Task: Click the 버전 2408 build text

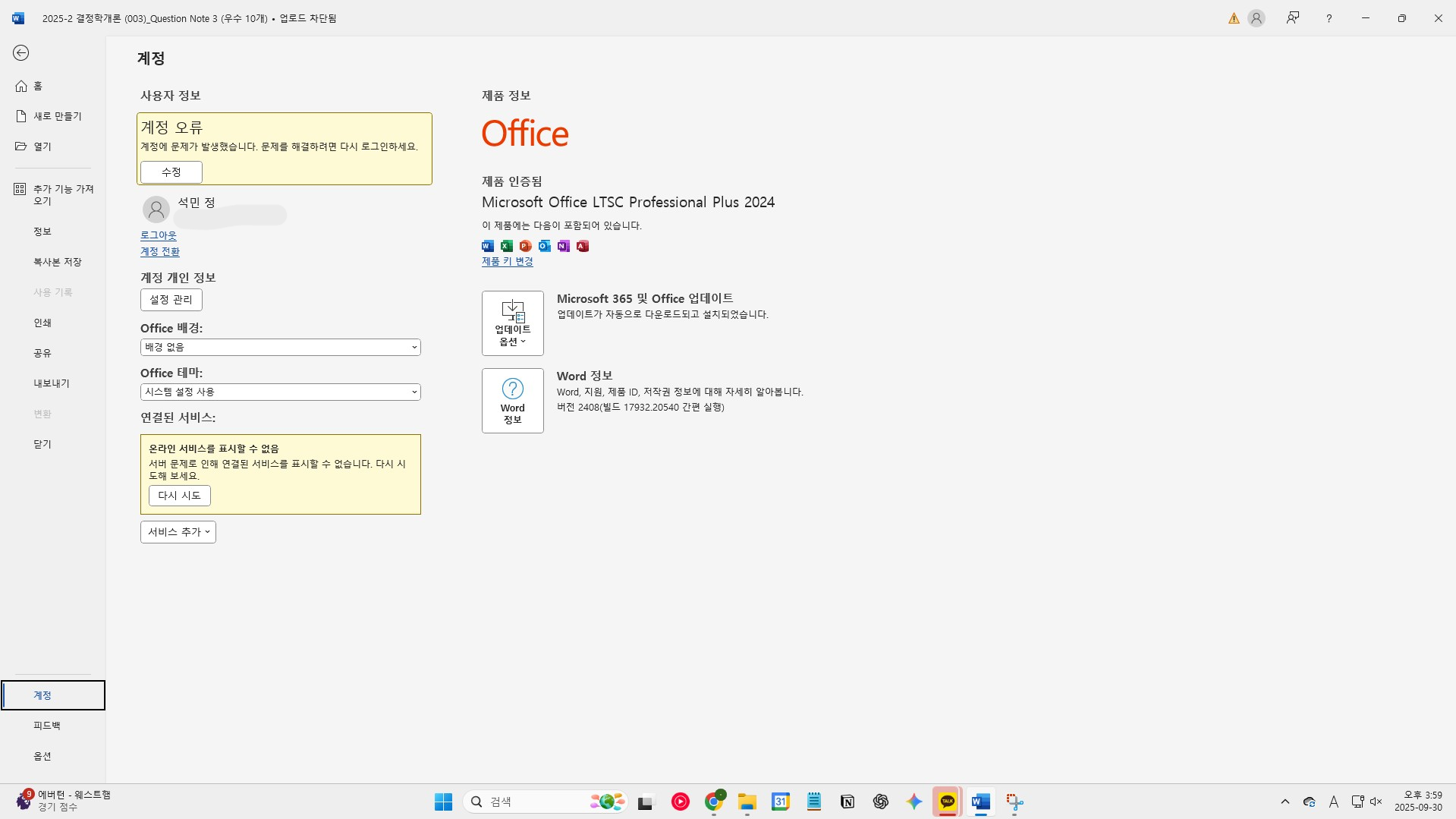Action: click(x=640, y=407)
